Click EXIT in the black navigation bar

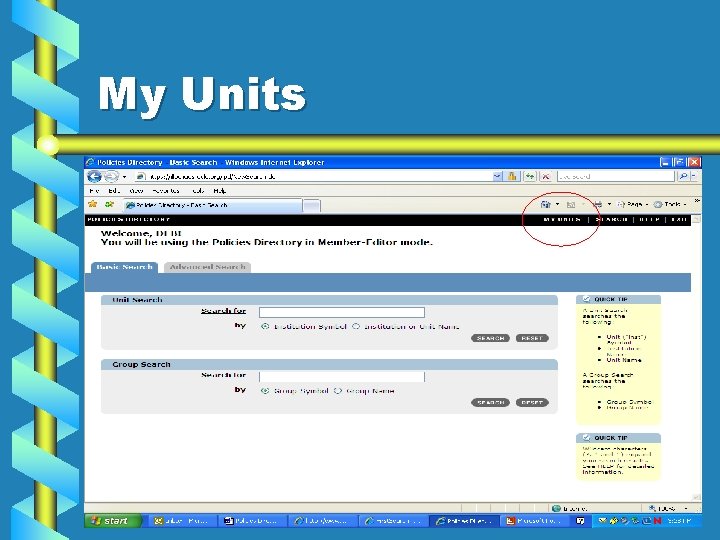point(679,219)
